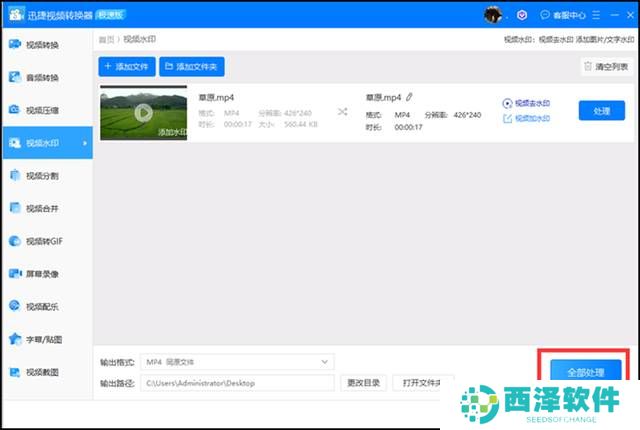Select 视频水印 sidebar item

[47, 143]
